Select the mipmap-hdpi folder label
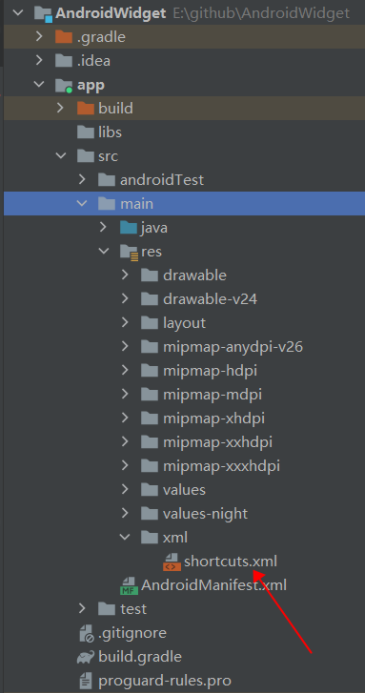 click(x=210, y=371)
